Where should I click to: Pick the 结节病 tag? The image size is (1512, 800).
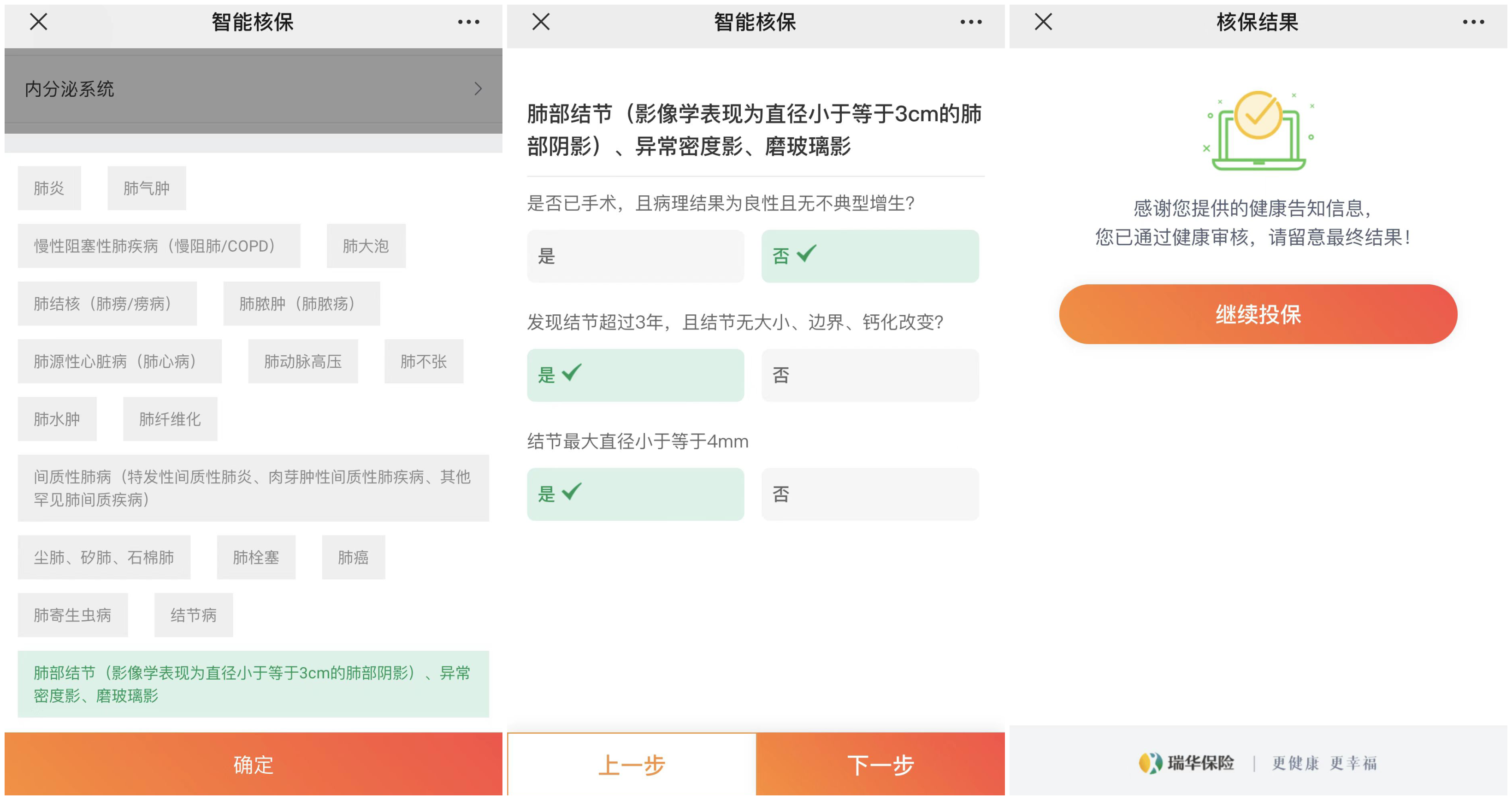coord(194,615)
